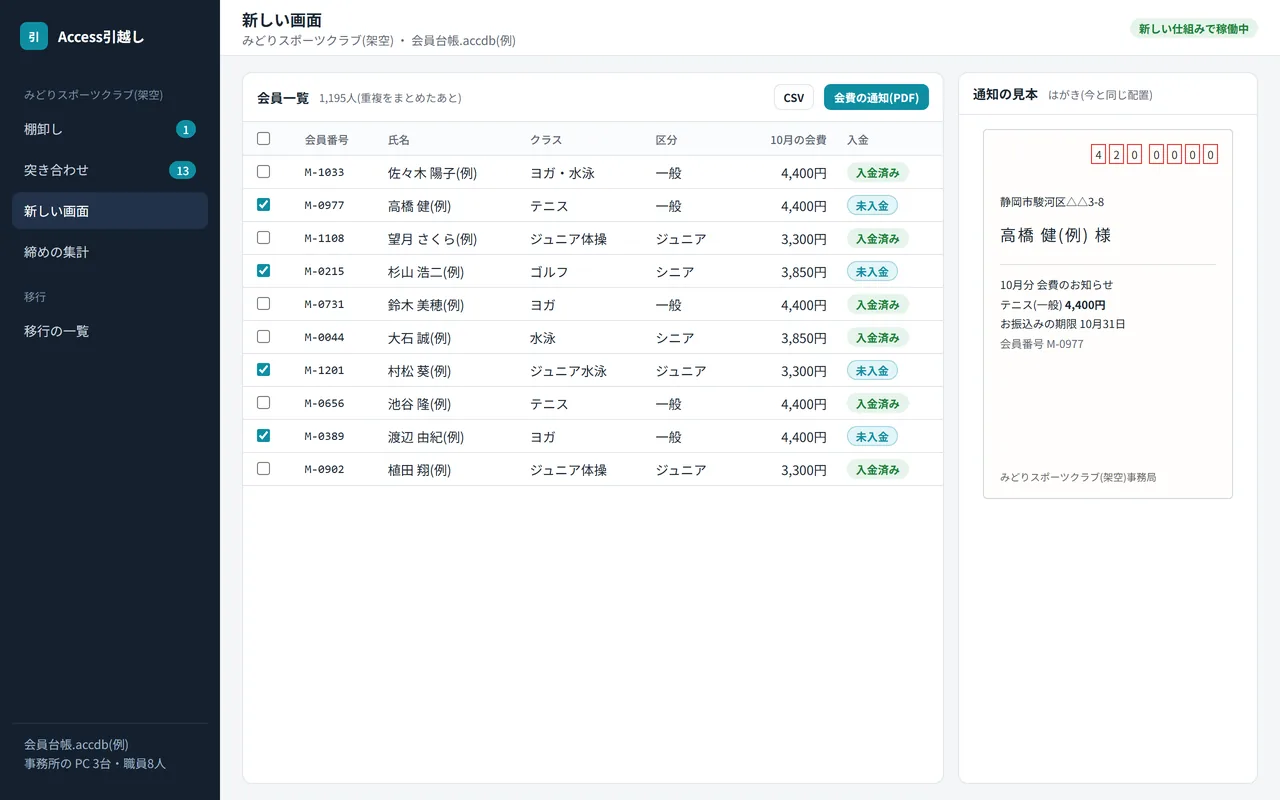Click the 区分 column header
Viewport: 1280px width, 800px height.
pos(667,140)
